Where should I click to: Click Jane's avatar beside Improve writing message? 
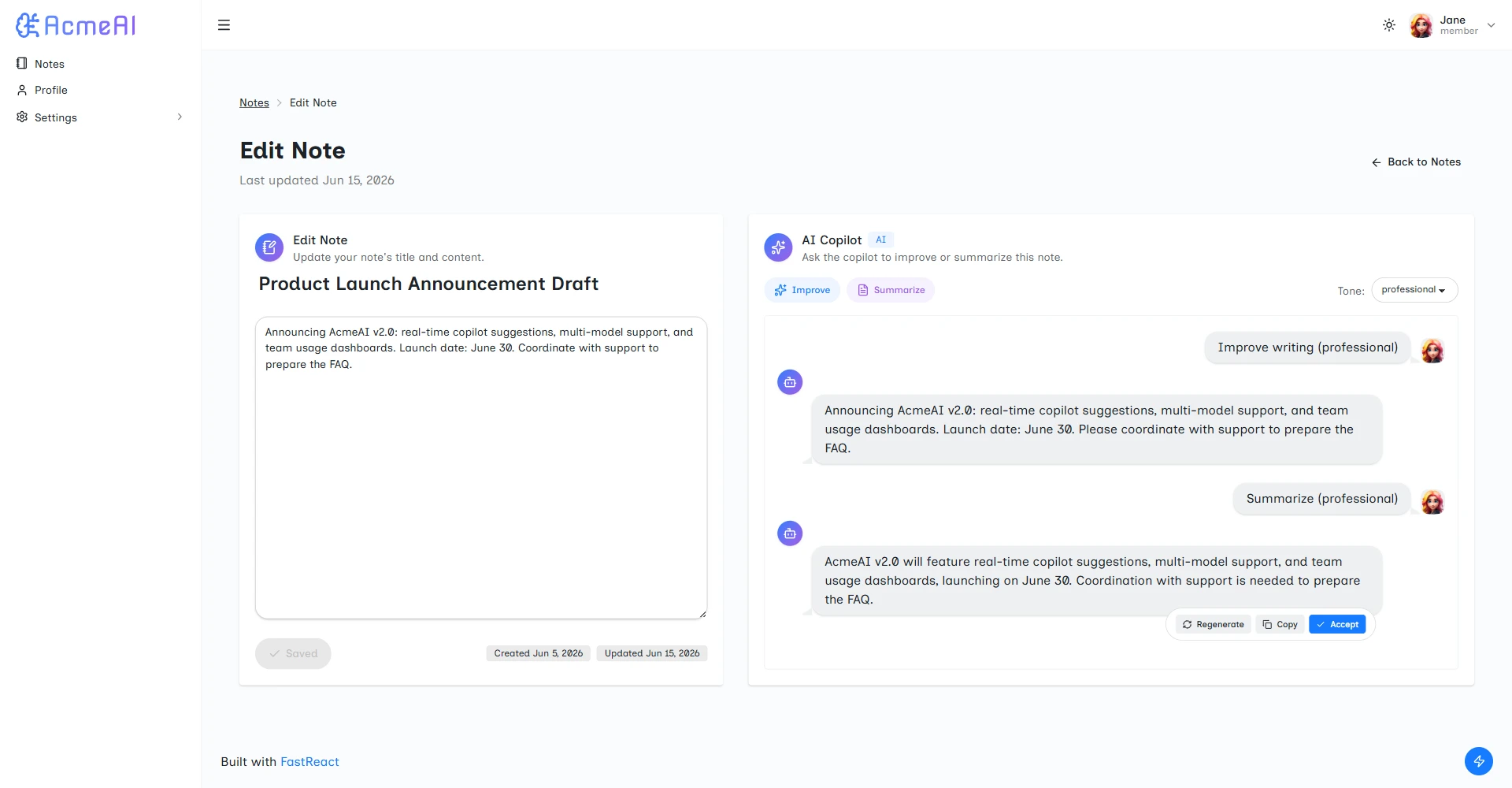pyautogui.click(x=1432, y=351)
